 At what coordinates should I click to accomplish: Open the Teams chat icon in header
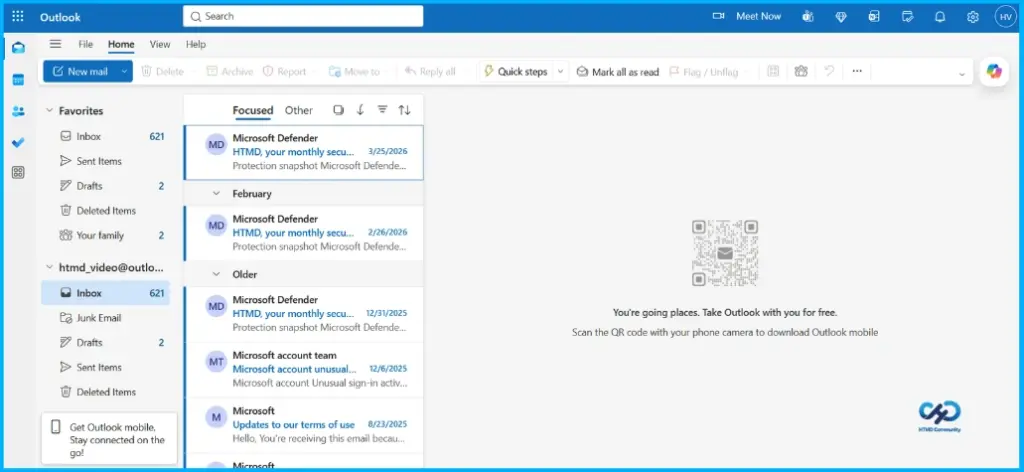(808, 17)
